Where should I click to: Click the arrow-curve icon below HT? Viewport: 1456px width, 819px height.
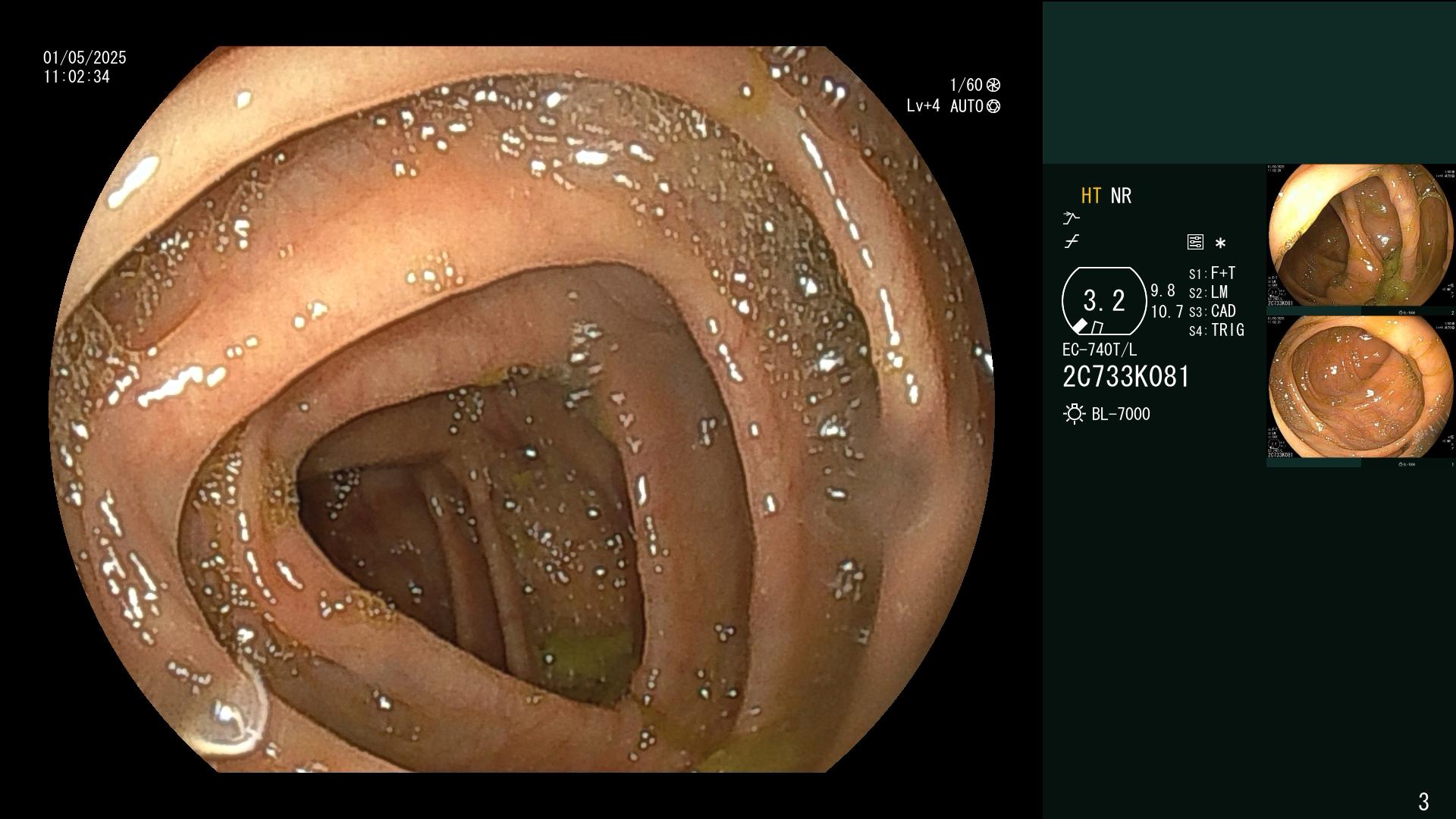(x=1071, y=218)
